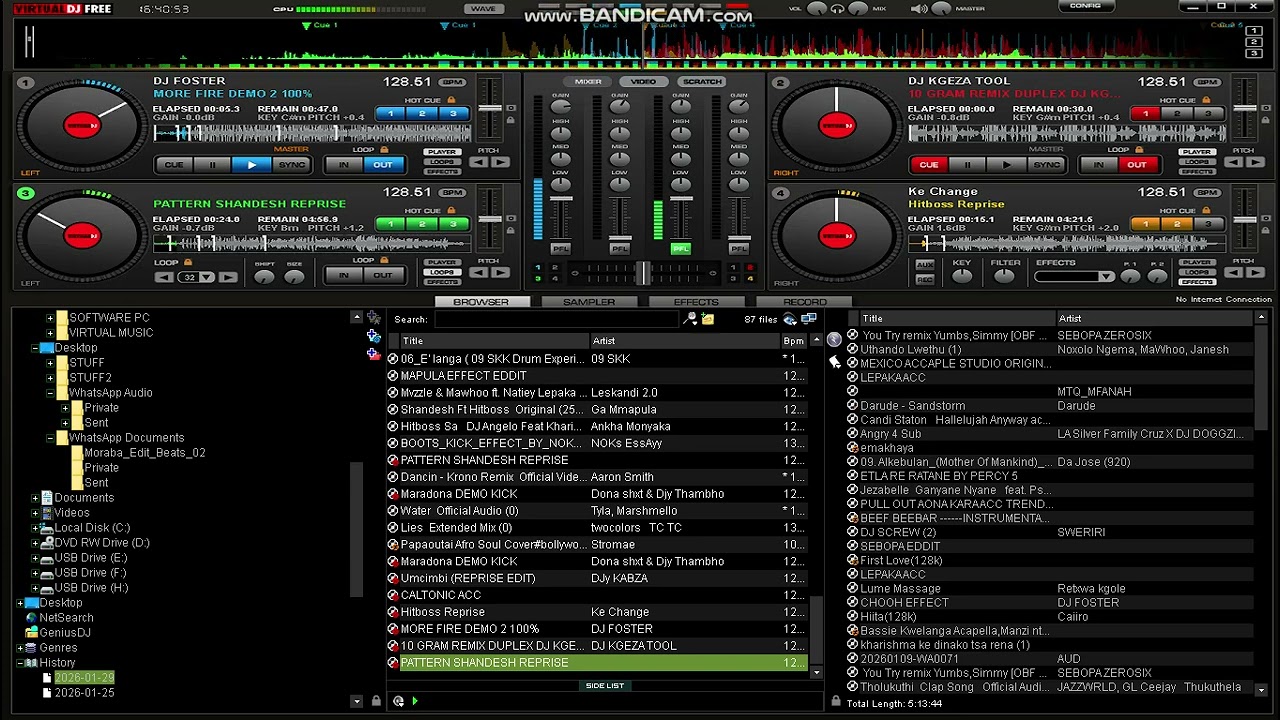Image resolution: width=1280 pixels, height=720 pixels.
Task: Double deck 3 loop length arrow
Action: (x=228, y=277)
